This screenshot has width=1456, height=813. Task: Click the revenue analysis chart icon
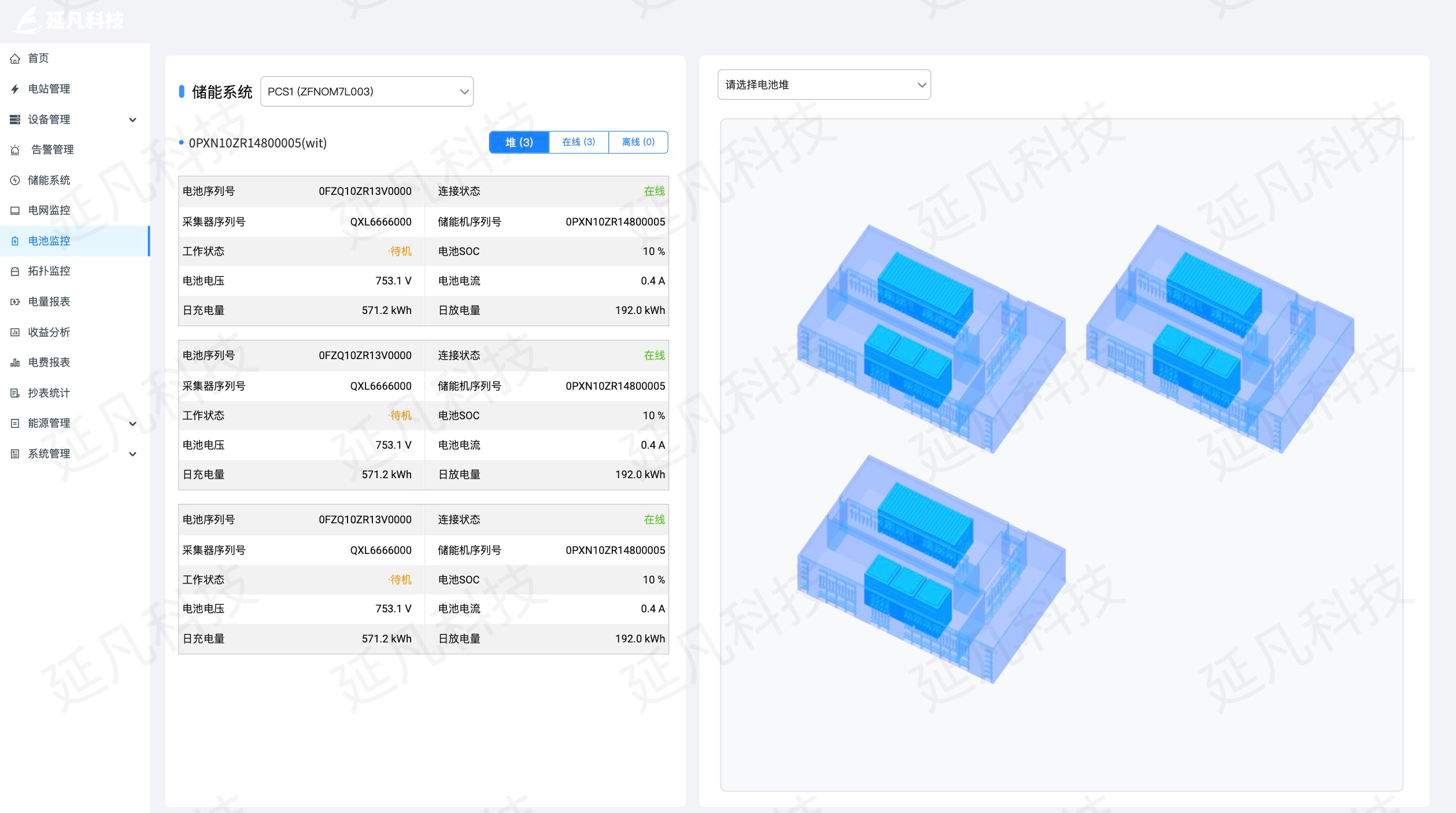click(15, 332)
